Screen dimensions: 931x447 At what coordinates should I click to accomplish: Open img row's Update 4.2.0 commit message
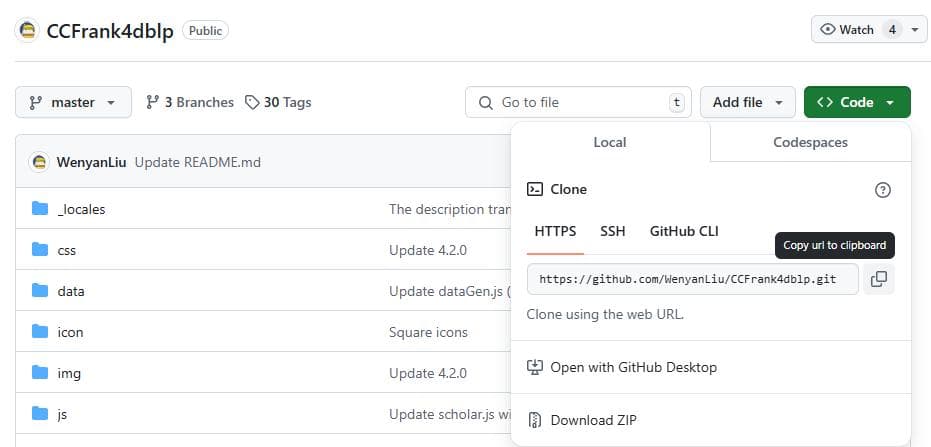[428, 373]
